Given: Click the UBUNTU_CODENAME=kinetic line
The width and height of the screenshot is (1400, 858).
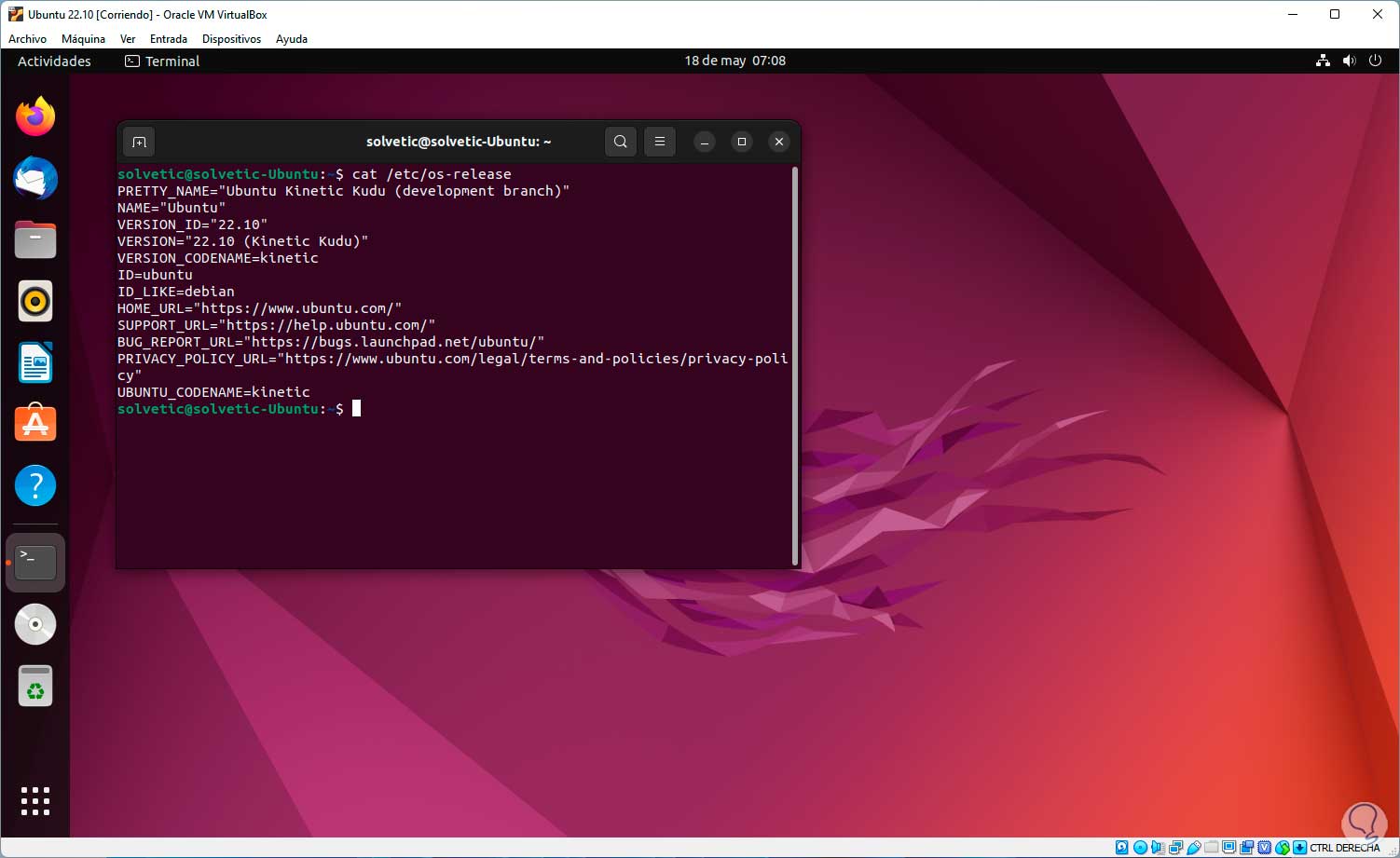Looking at the screenshot, I should click(x=213, y=392).
